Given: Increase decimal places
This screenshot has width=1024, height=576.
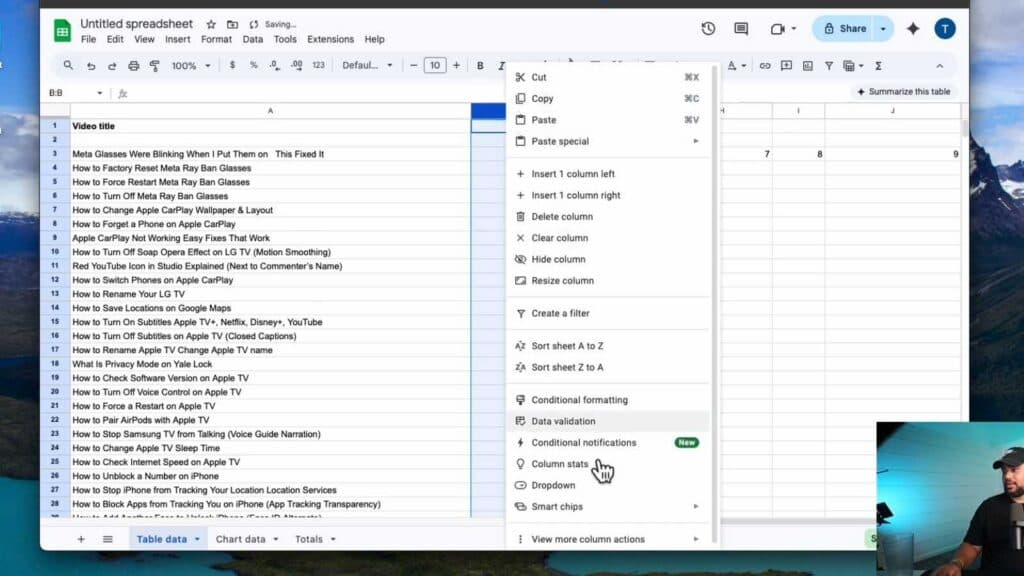Looking at the screenshot, I should coord(296,65).
